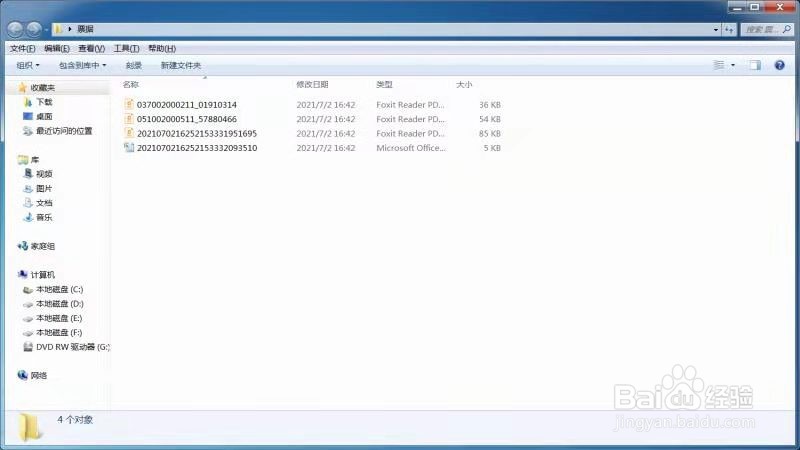
Task: Open the recent locations dropdown beside Forward
Action: (x=46, y=30)
